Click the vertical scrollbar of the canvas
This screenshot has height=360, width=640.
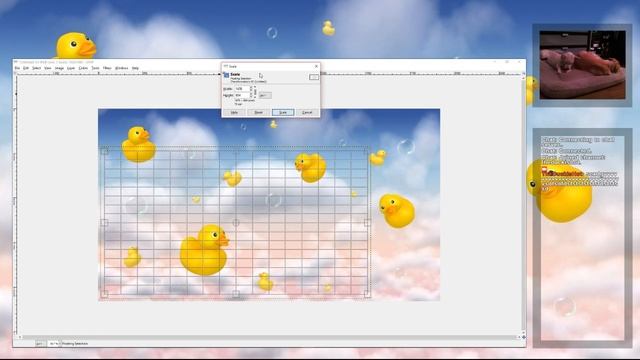click(x=524, y=204)
